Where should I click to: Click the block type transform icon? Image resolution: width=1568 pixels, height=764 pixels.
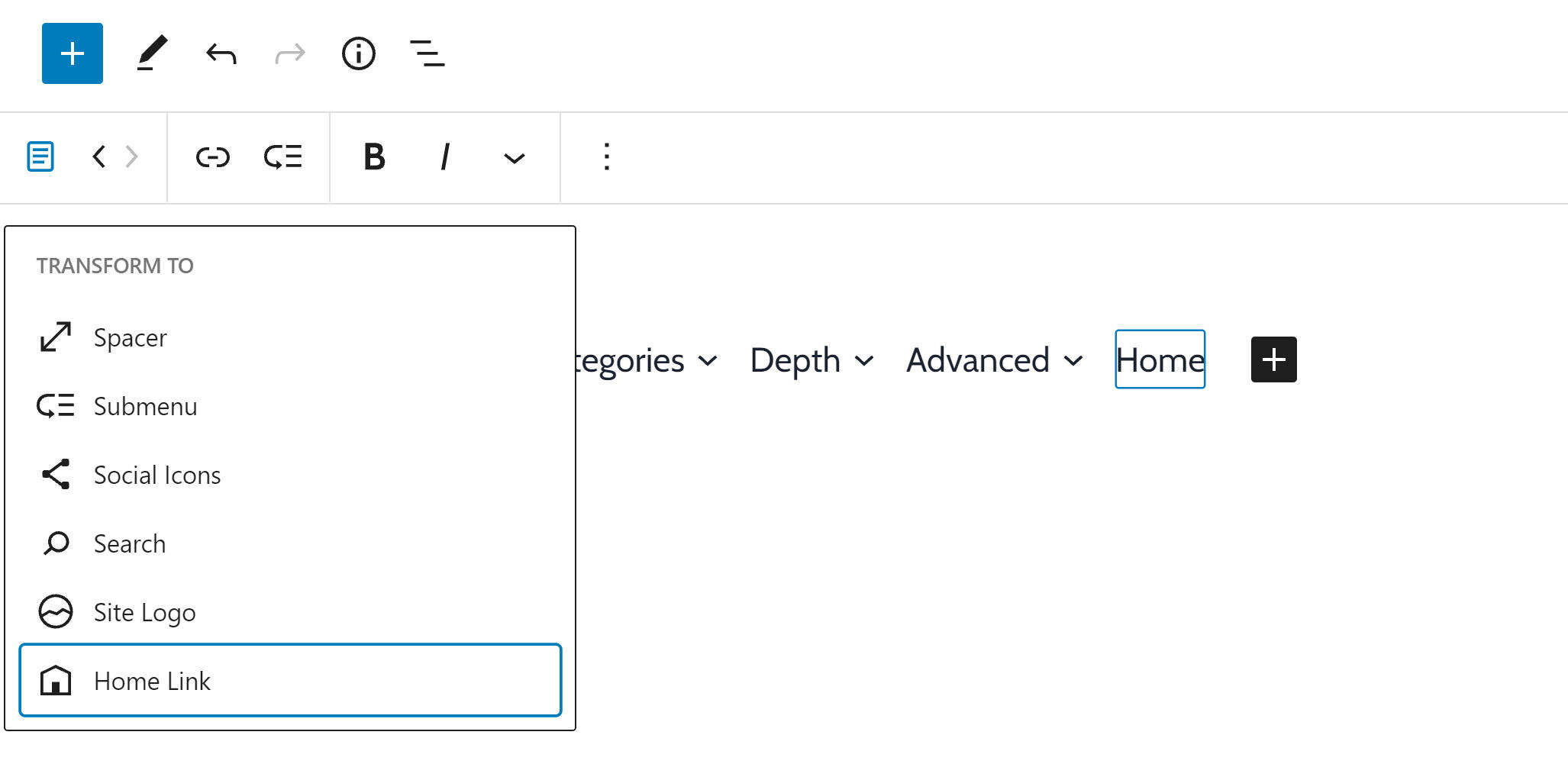[x=40, y=157]
